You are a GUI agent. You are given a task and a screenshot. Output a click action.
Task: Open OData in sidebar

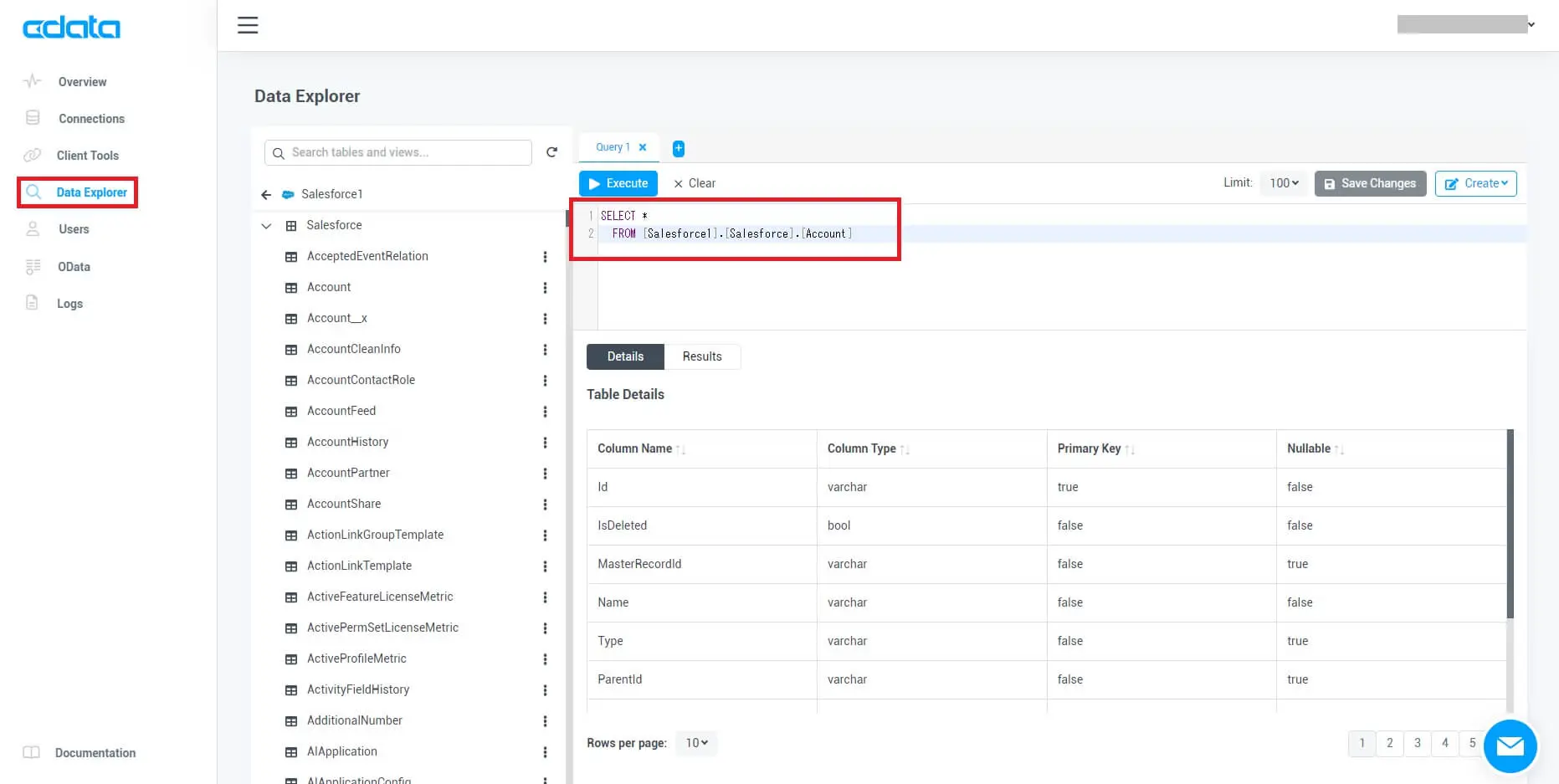point(74,267)
